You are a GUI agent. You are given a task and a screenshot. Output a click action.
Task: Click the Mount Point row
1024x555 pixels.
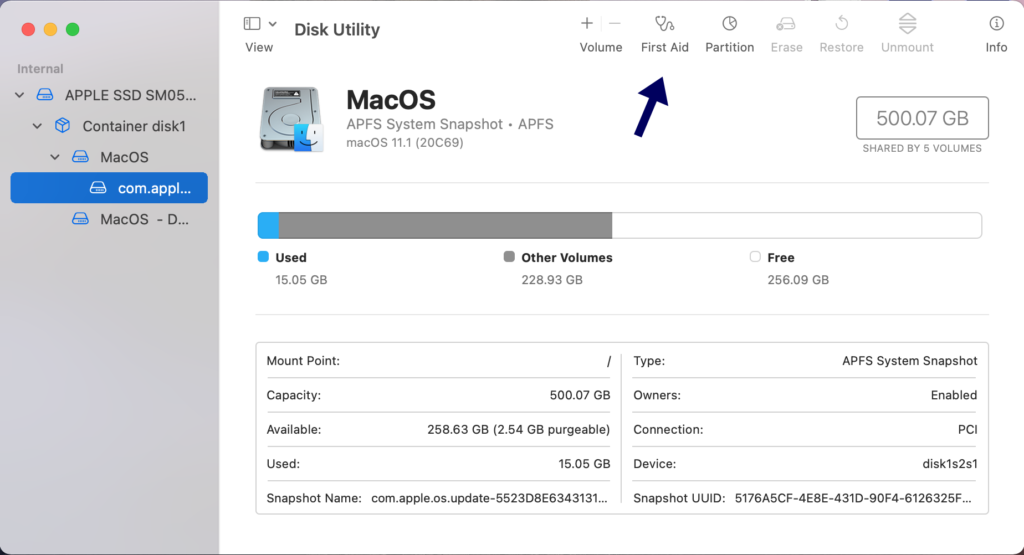(438, 360)
